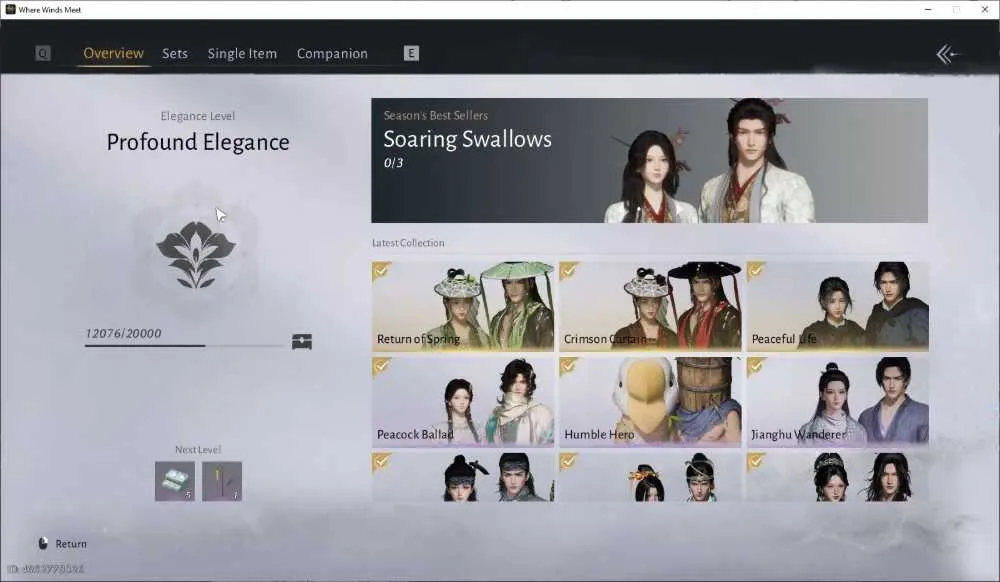Image resolution: width=1000 pixels, height=582 pixels.
Task: Switch to the Companion tab
Action: (x=332, y=54)
